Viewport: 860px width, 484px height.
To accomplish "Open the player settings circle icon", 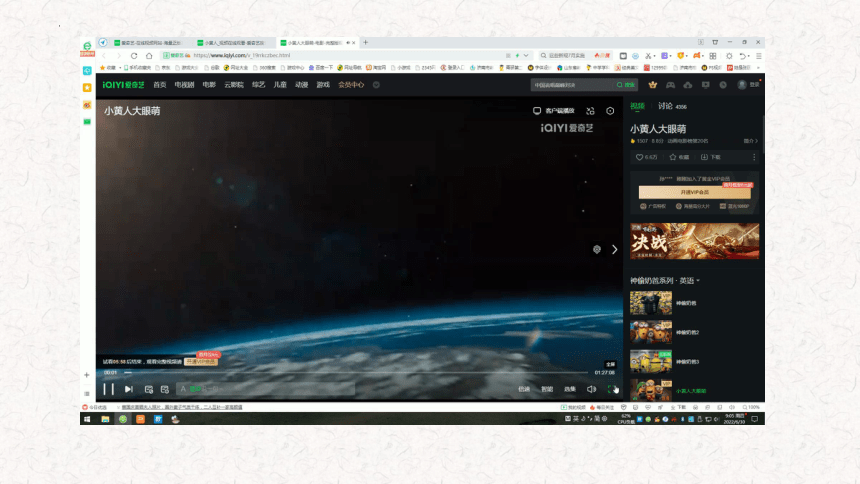I will tap(610, 111).
